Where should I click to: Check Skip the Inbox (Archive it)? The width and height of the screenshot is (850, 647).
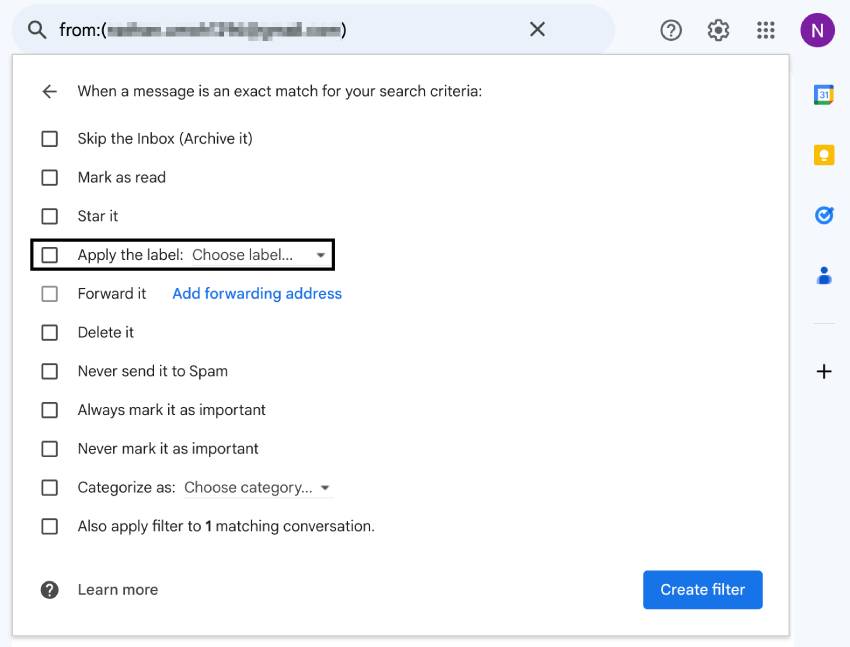click(50, 138)
